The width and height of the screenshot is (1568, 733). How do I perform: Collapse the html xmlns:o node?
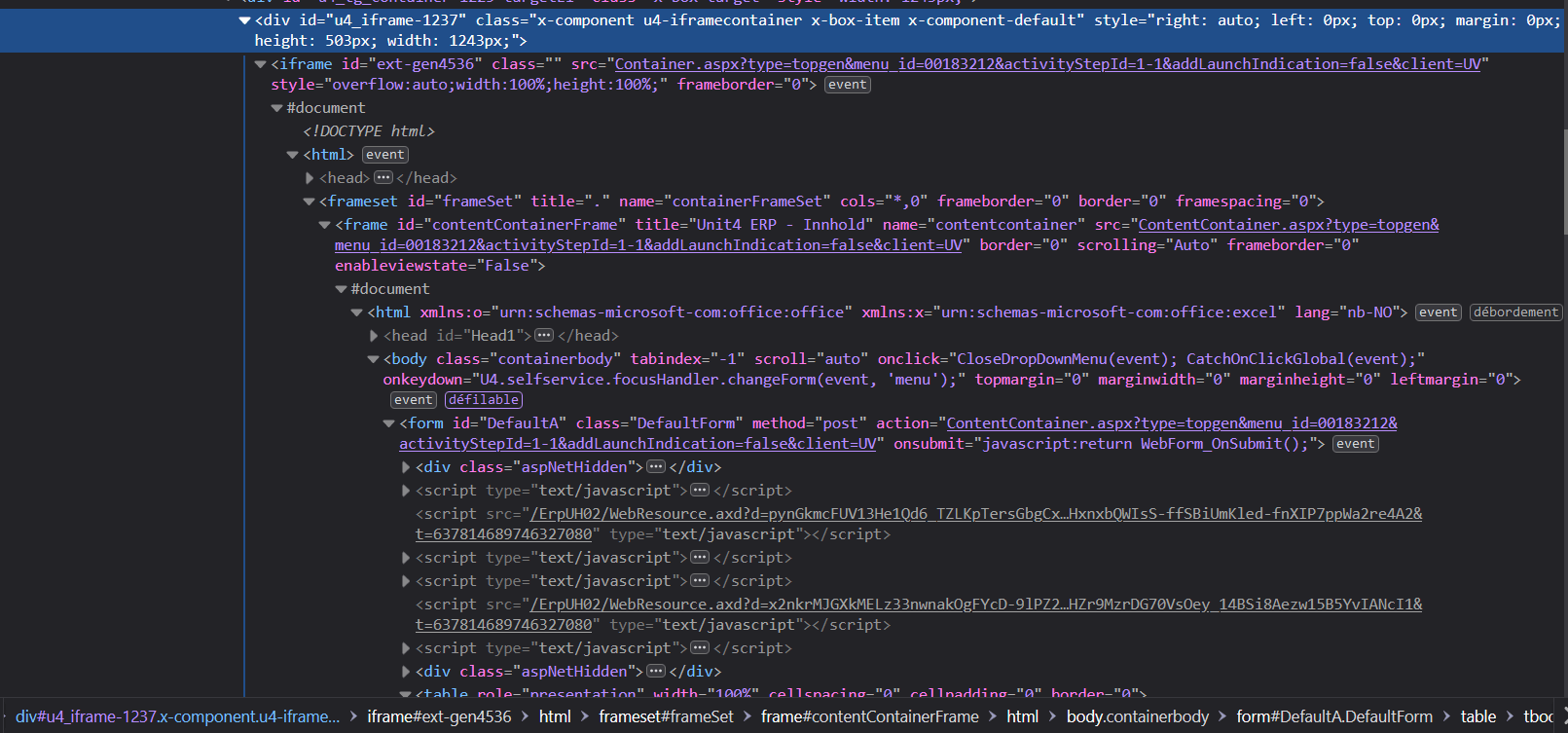coord(356,312)
